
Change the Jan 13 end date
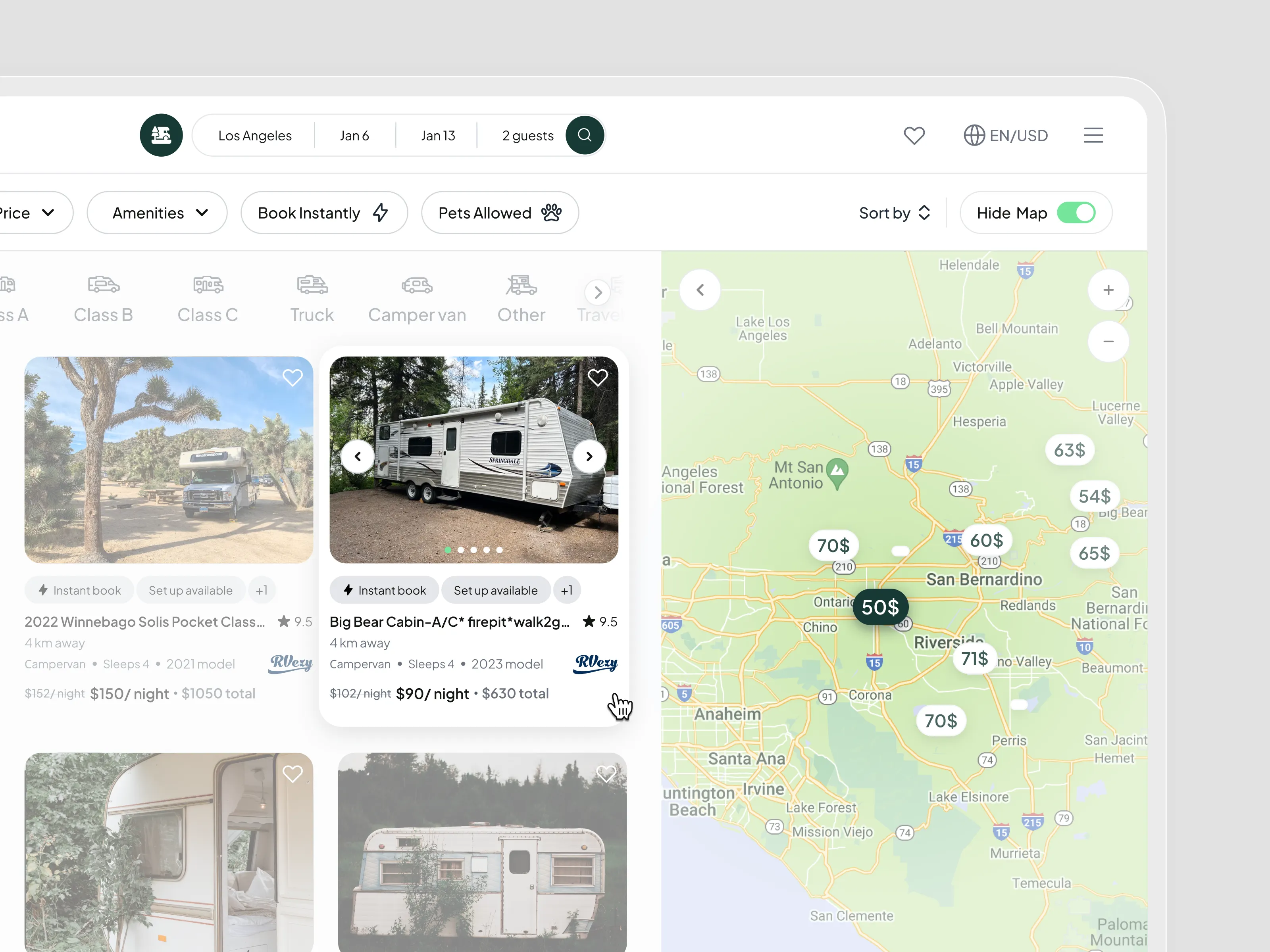pos(437,135)
